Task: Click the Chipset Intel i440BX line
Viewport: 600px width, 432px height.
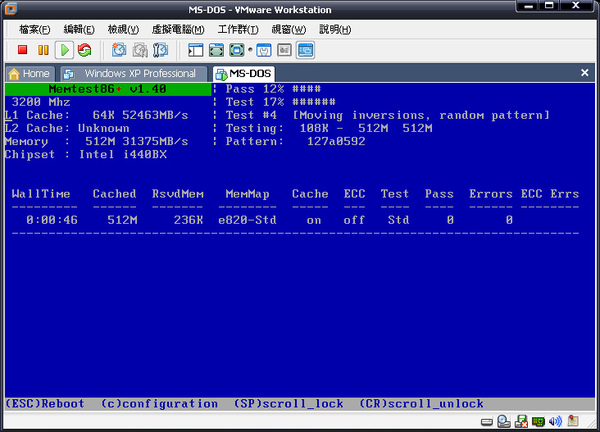Action: pyautogui.click(x=86, y=155)
